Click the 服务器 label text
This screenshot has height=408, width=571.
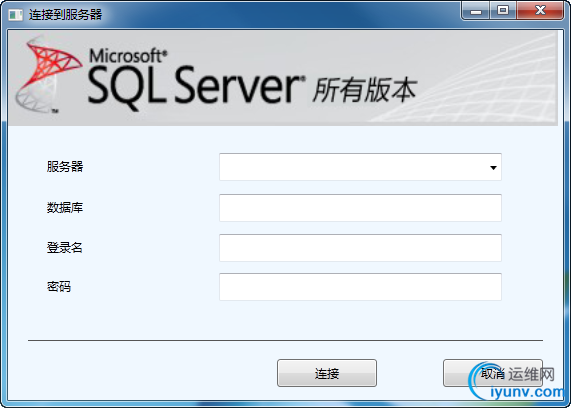tap(65, 167)
